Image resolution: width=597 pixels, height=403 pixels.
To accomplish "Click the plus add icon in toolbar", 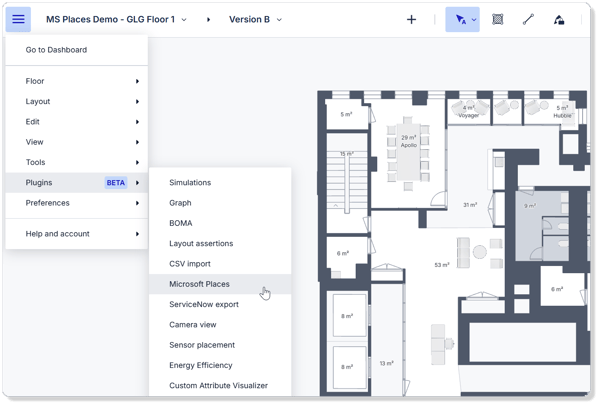I will (411, 19).
